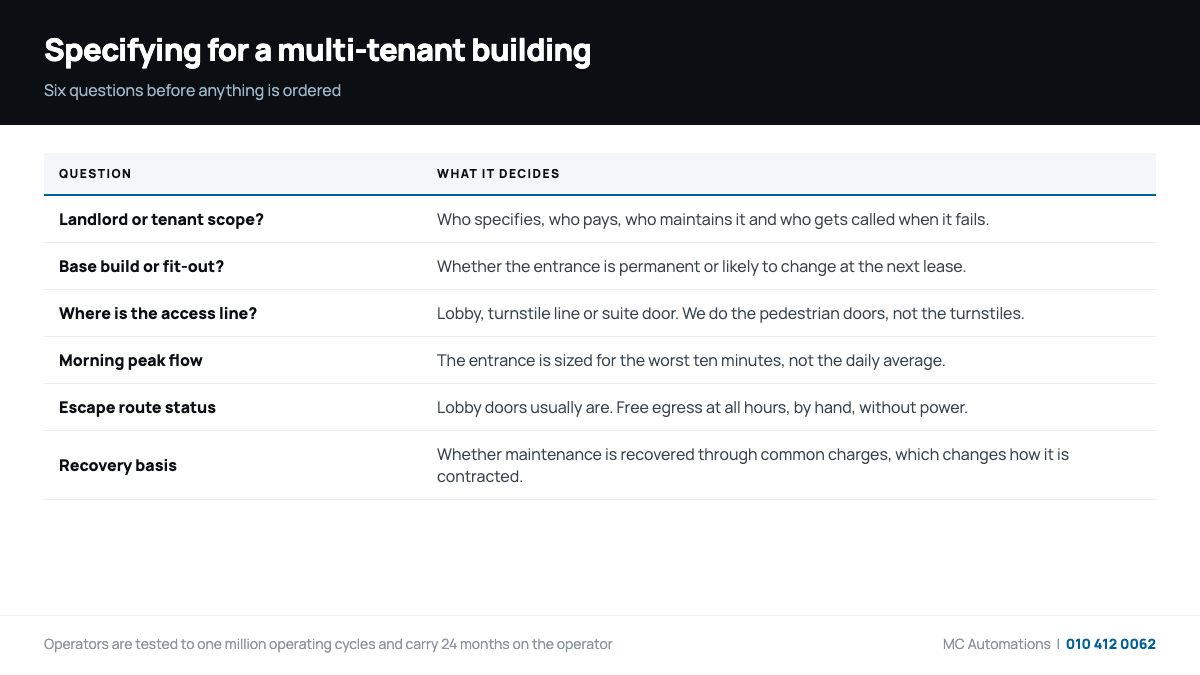1200x675 pixels.
Task: Click text starting 'Lobby, turnstile line or suite door'
Action: click(x=730, y=313)
